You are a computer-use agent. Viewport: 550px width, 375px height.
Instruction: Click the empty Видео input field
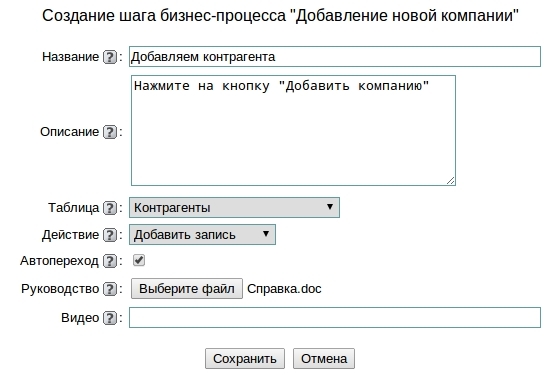point(335,317)
